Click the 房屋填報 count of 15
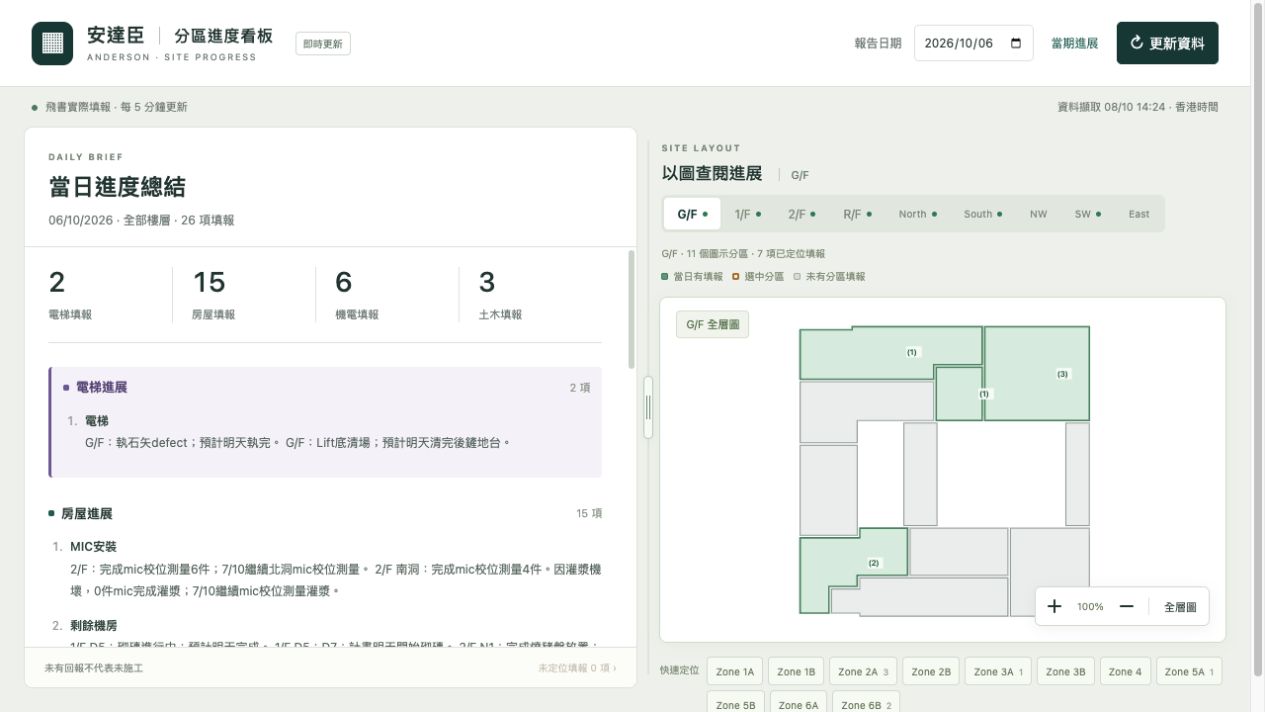Viewport: 1265px width, 712px height. click(x=209, y=282)
